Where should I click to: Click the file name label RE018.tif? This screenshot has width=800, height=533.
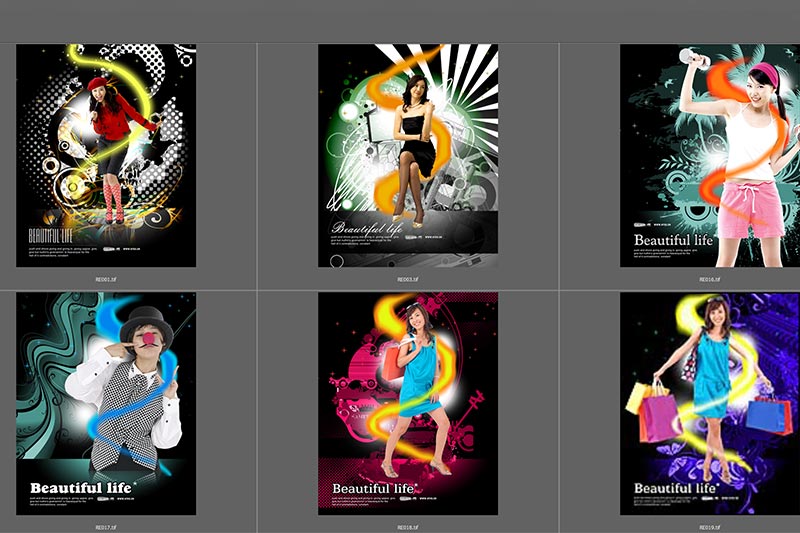[408, 527]
